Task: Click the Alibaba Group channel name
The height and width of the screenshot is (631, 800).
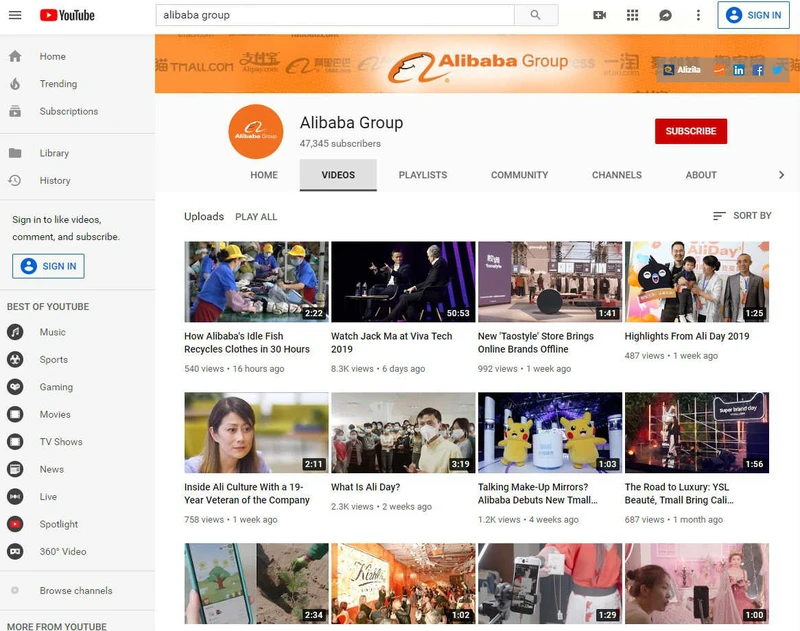Action: click(352, 123)
